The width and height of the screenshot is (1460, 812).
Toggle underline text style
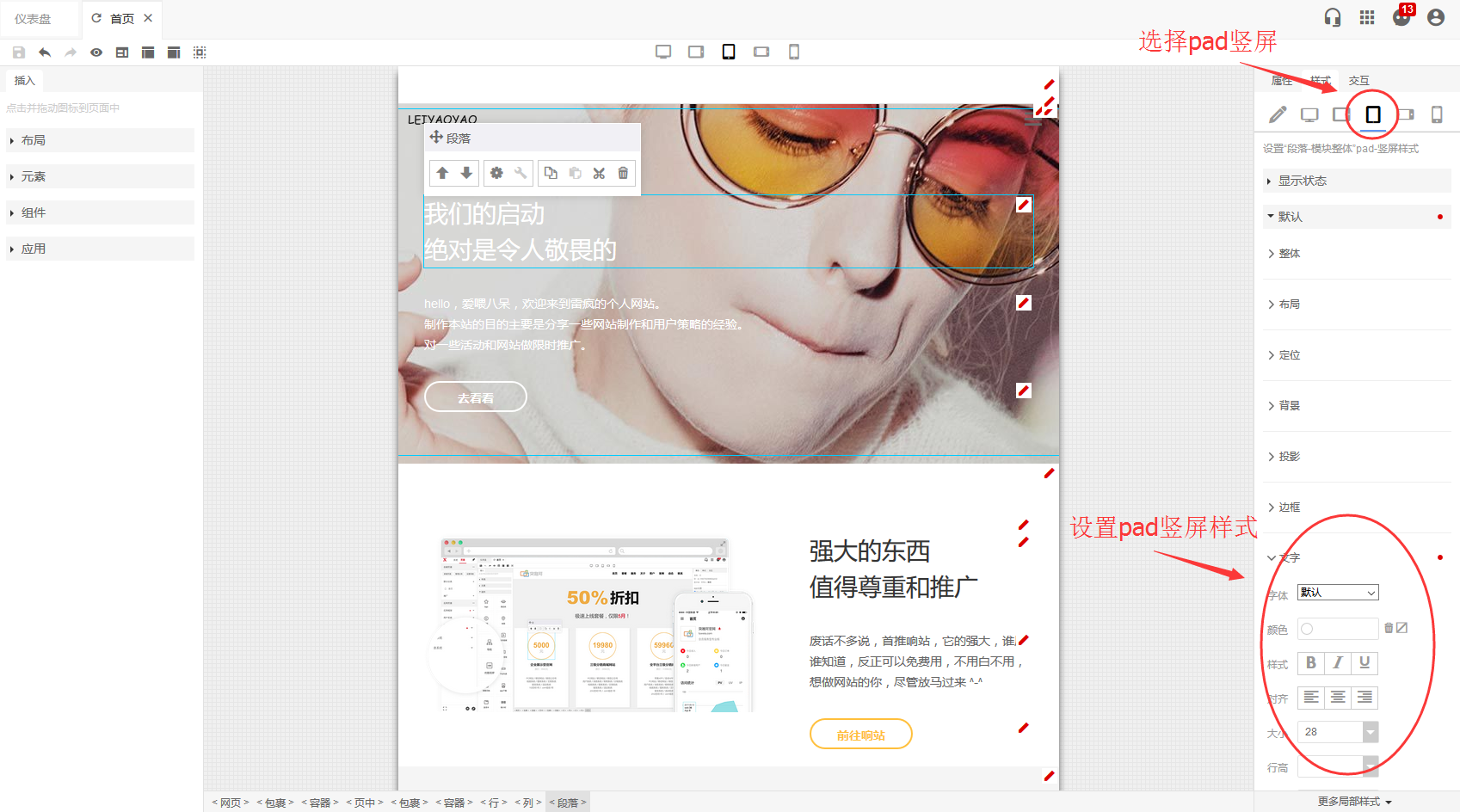point(1365,662)
